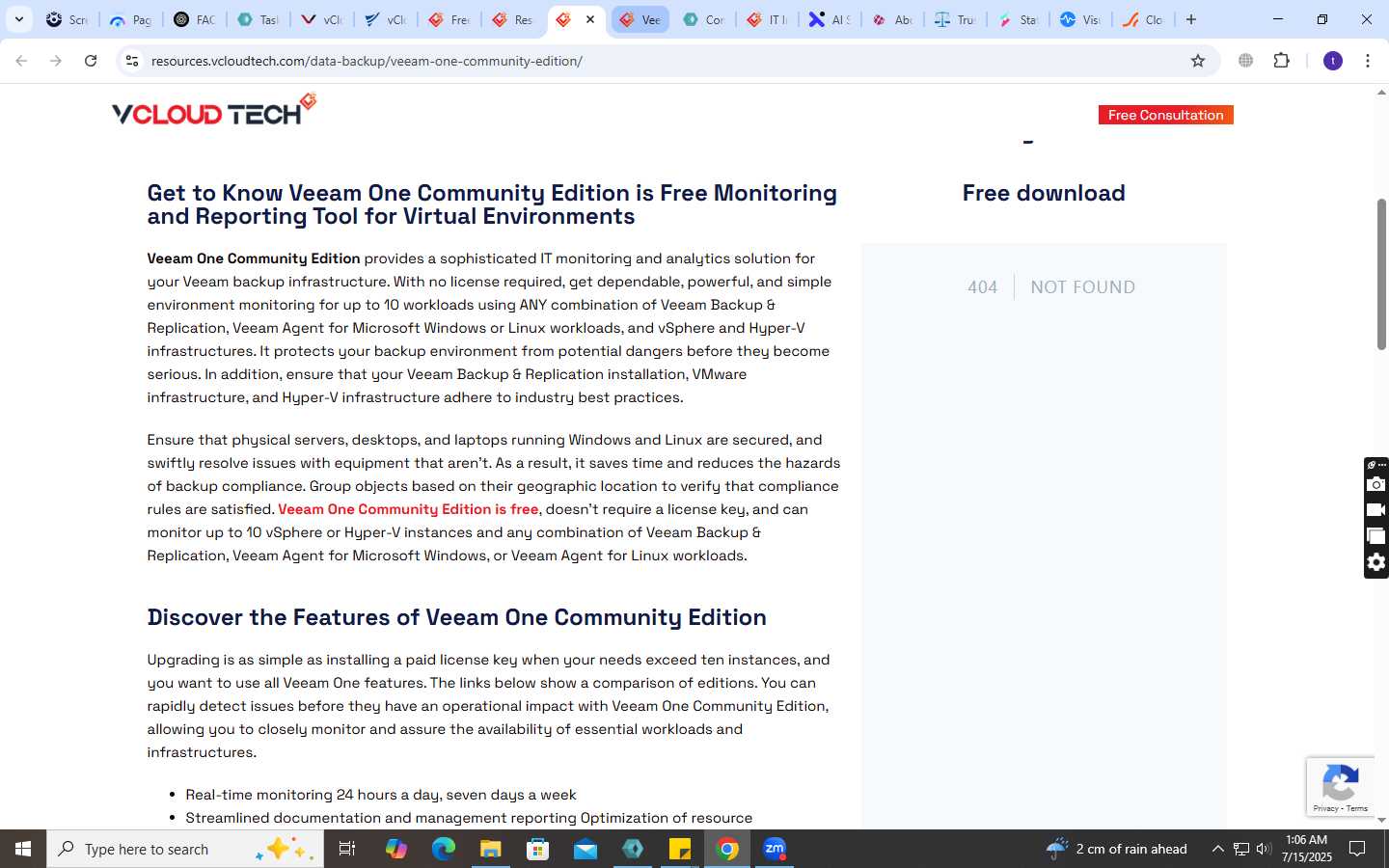Image resolution: width=1389 pixels, height=868 pixels.
Task: Open a new browser tab
Action: pos(1191,19)
